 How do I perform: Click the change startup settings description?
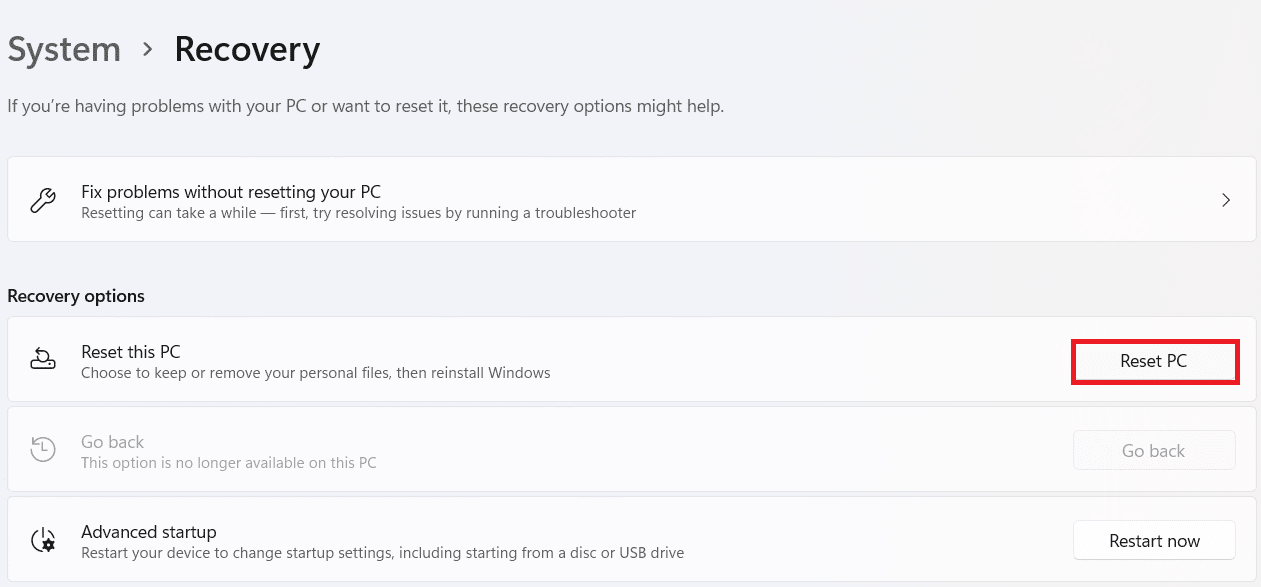382,553
